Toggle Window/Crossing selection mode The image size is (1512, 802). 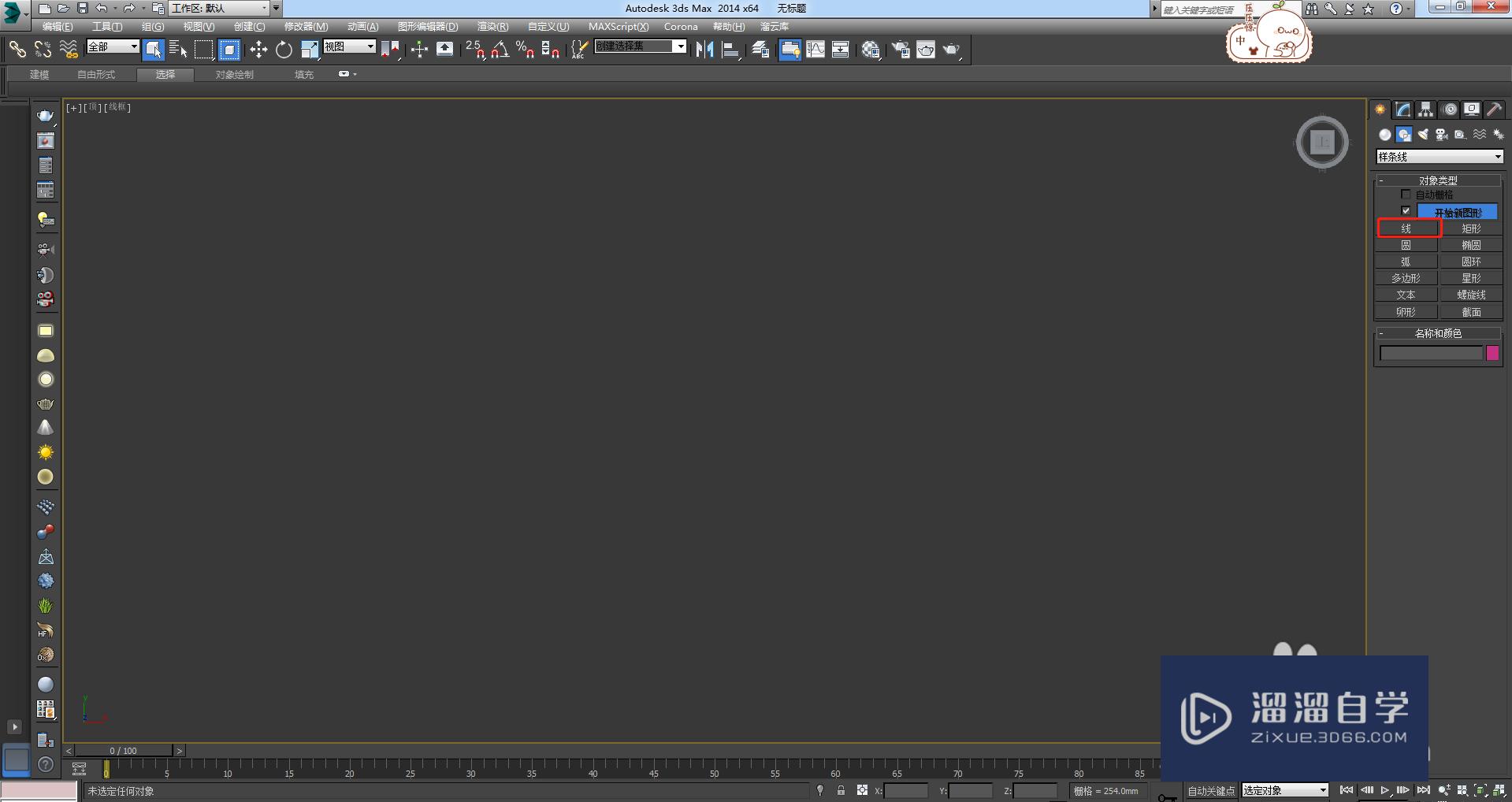(229, 50)
